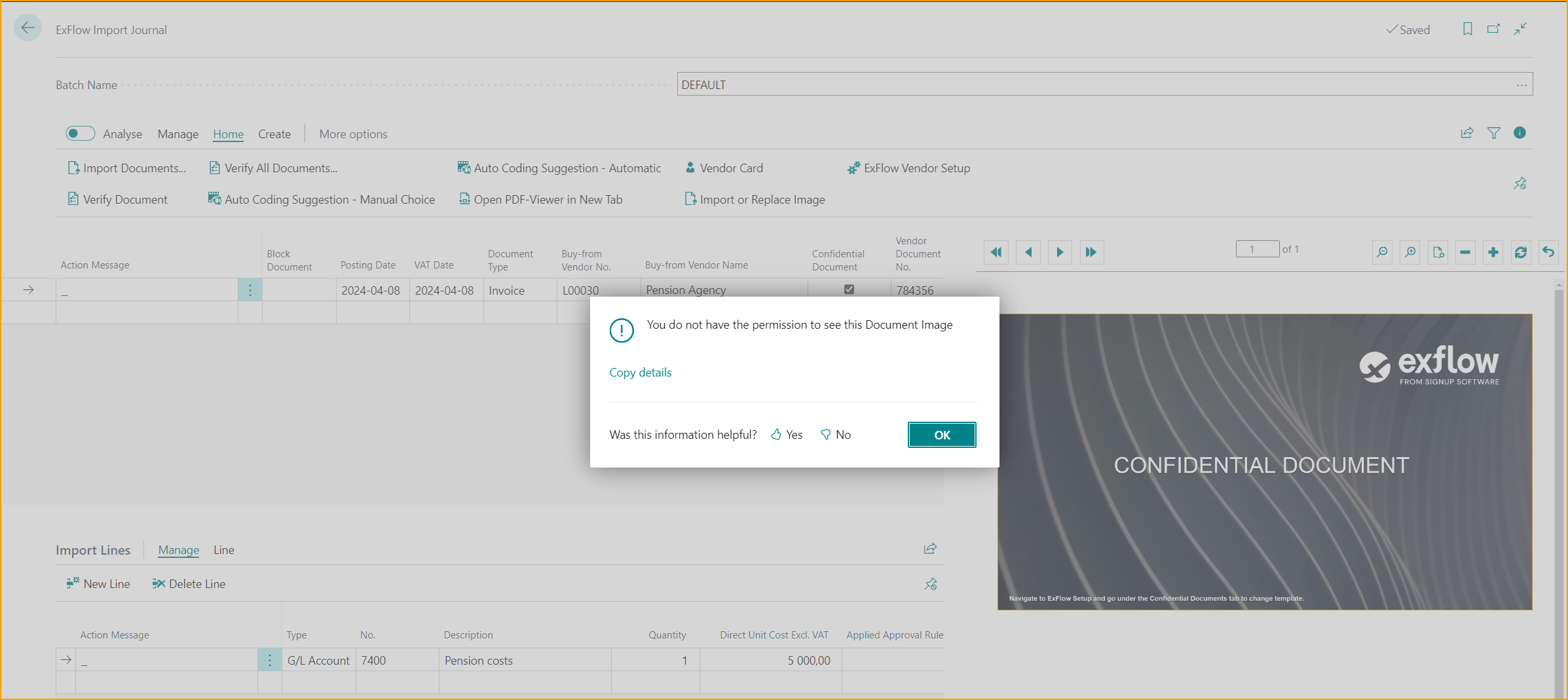
Task: Click OK in the permission dialog
Action: coord(942,435)
